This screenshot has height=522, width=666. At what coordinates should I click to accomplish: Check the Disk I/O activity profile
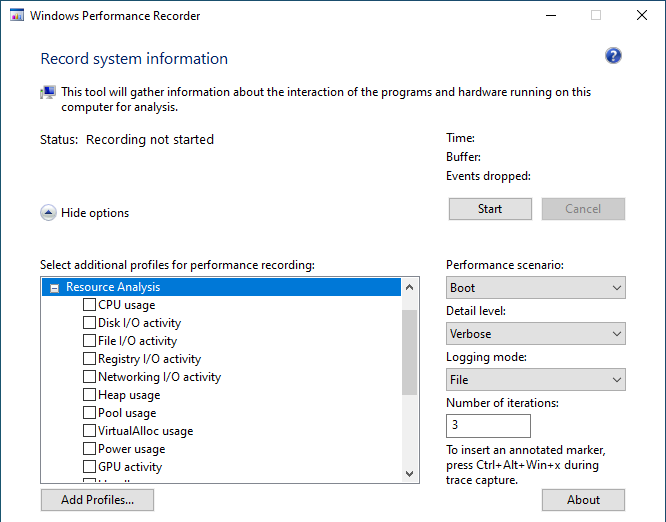(90, 323)
